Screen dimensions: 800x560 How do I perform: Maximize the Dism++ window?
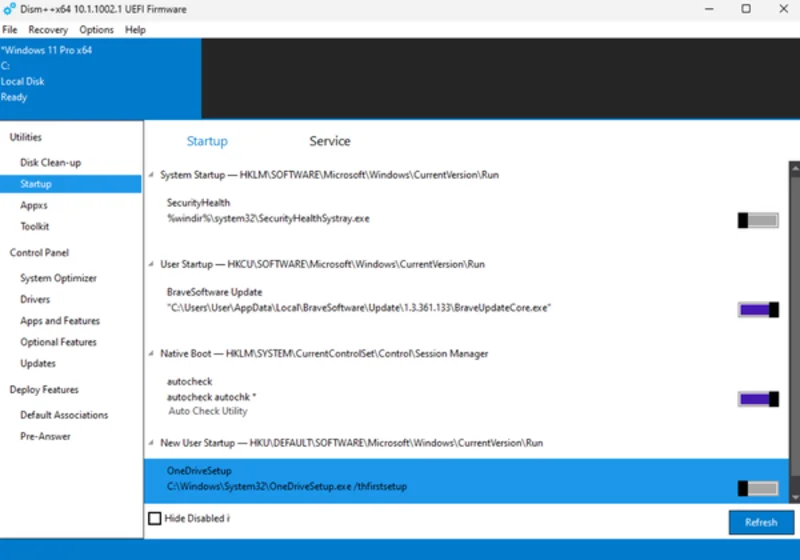[x=746, y=9]
